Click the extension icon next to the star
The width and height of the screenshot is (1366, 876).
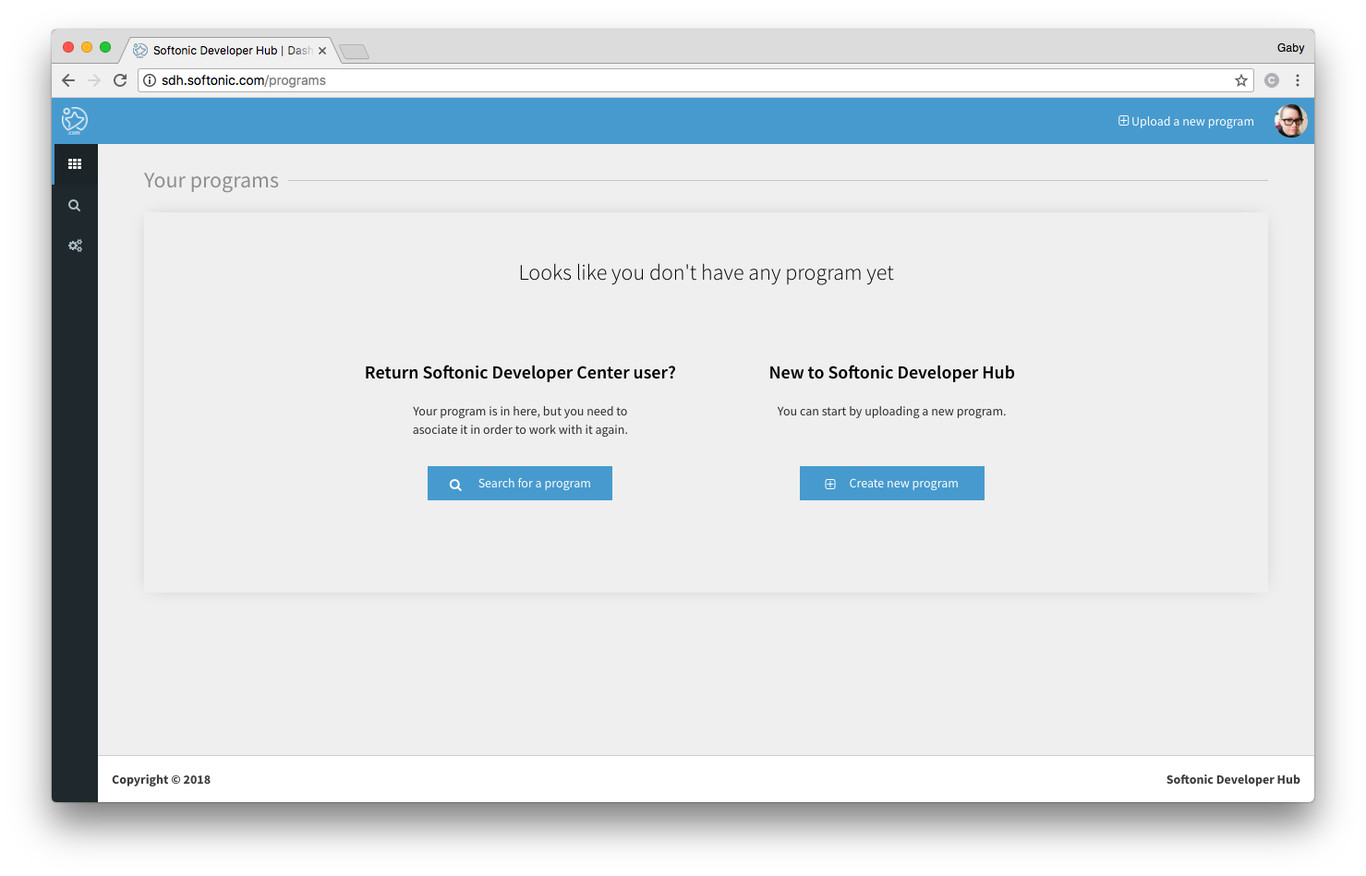[x=1271, y=80]
